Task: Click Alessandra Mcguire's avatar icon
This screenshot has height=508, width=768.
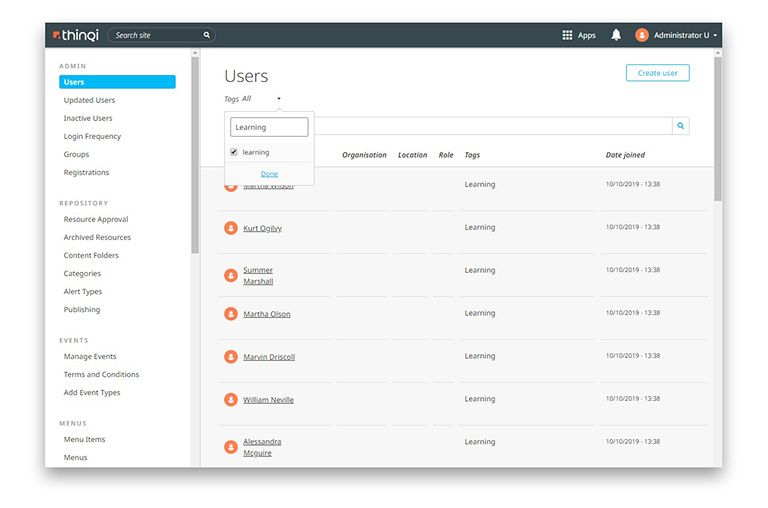Action: pos(231,447)
